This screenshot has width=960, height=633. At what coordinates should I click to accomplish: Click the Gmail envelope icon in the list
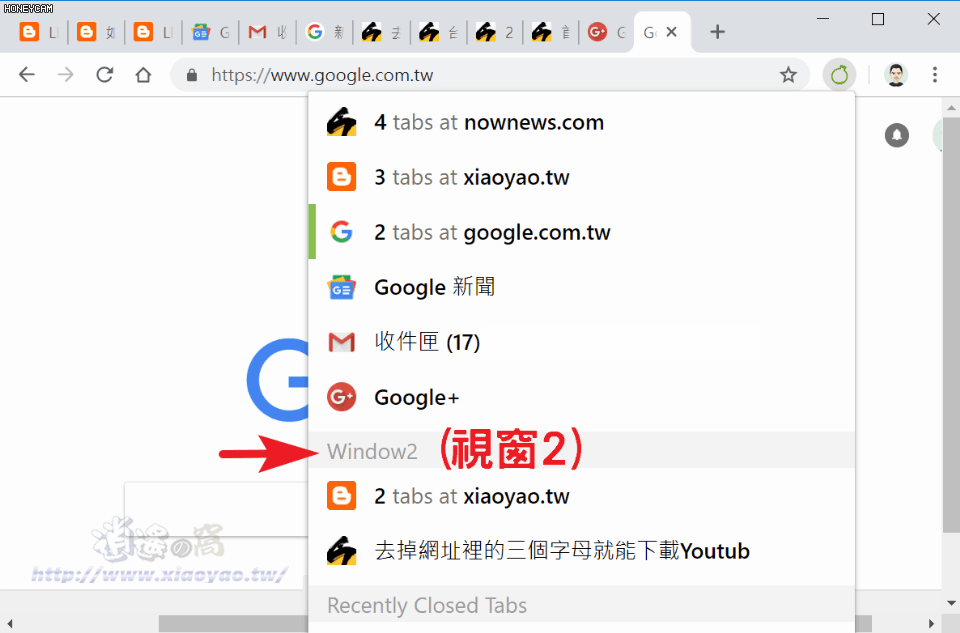pos(341,342)
